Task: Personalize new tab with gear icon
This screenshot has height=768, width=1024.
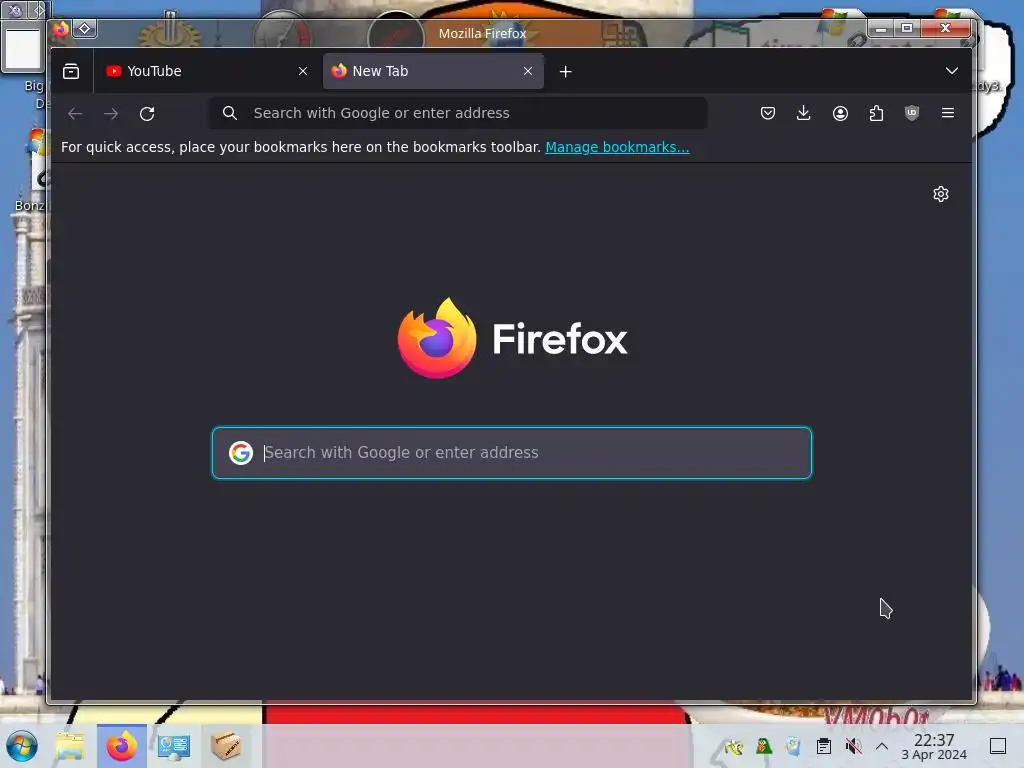Action: pos(940,194)
